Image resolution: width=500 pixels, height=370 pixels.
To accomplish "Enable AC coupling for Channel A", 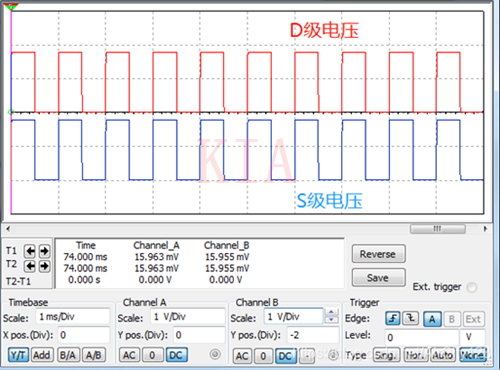I will [x=129, y=355].
